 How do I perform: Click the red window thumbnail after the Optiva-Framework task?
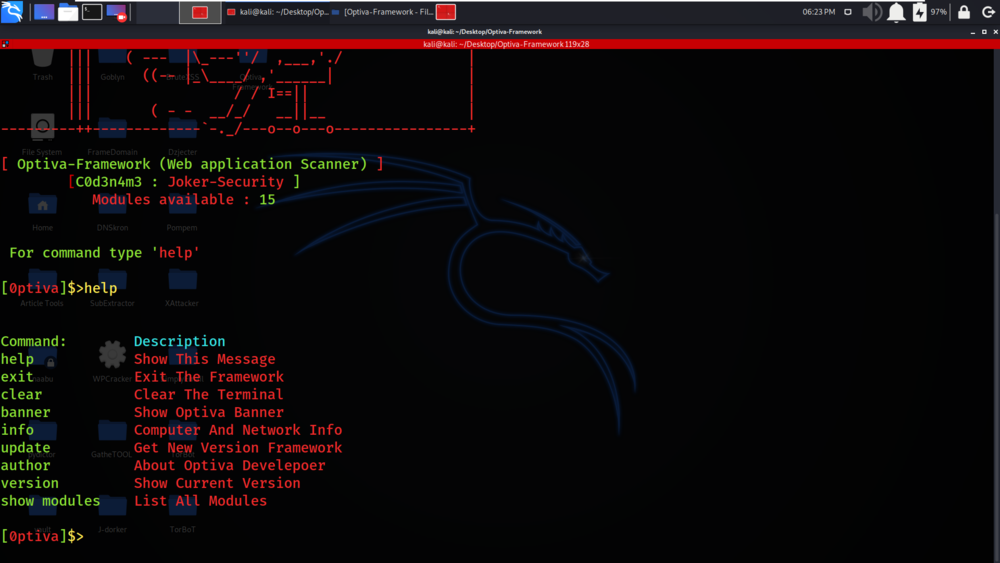(x=446, y=12)
